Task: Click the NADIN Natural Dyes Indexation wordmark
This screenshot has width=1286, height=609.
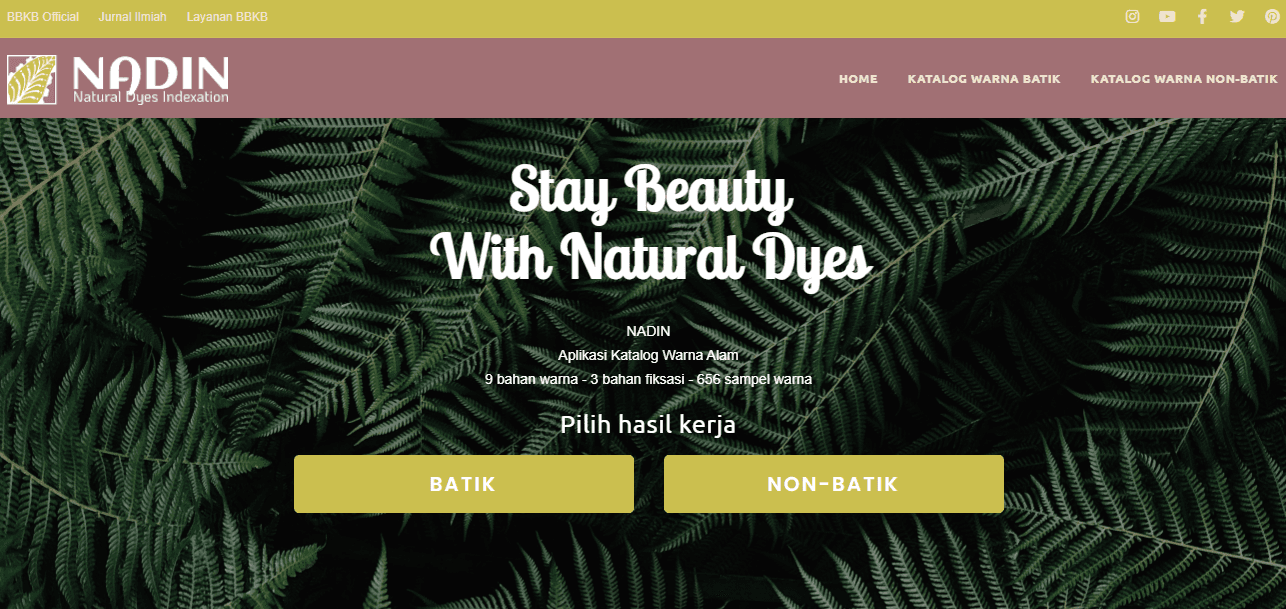Action: pos(151,79)
